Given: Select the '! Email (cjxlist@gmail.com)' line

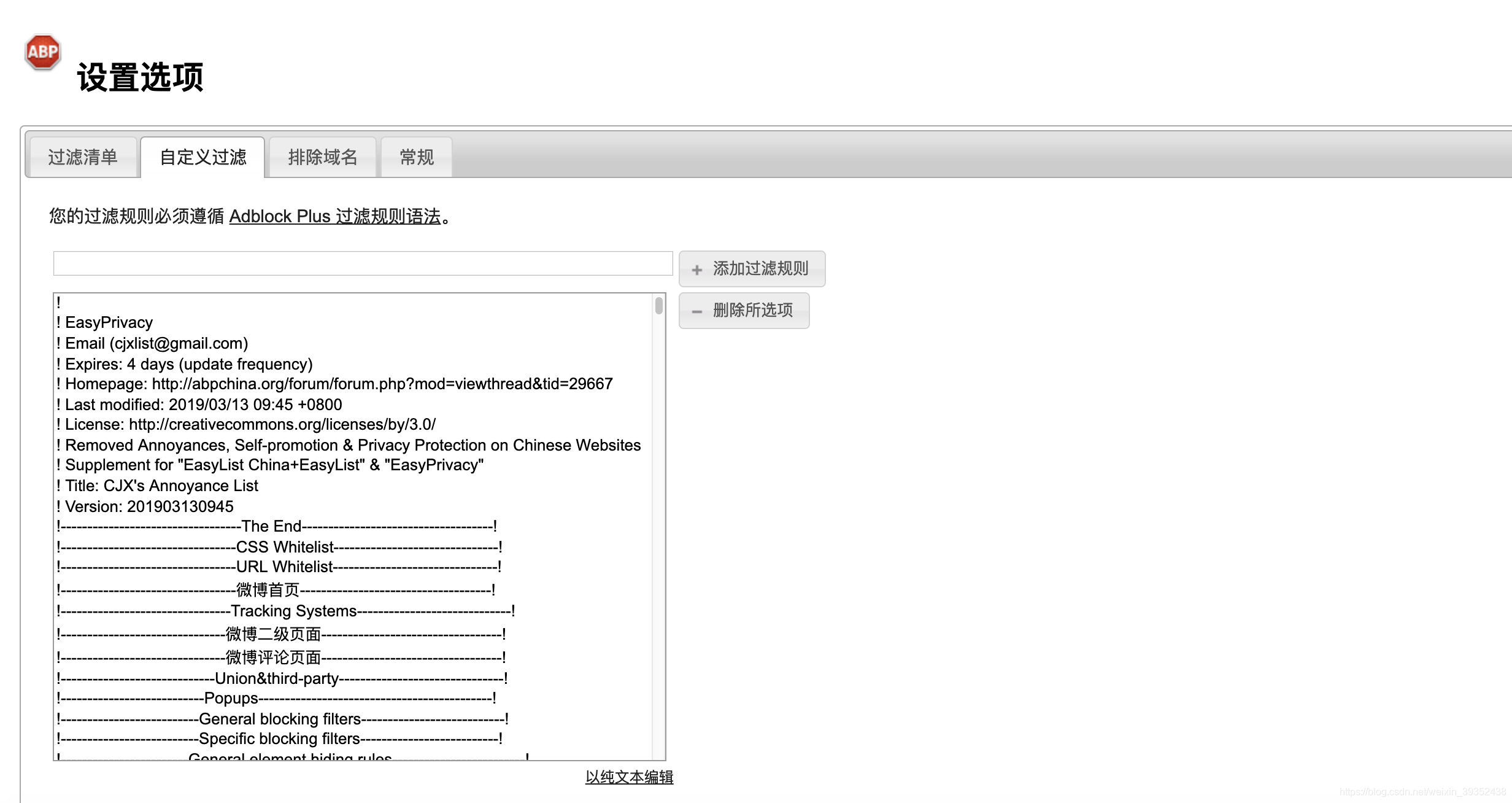Looking at the screenshot, I should (x=353, y=343).
